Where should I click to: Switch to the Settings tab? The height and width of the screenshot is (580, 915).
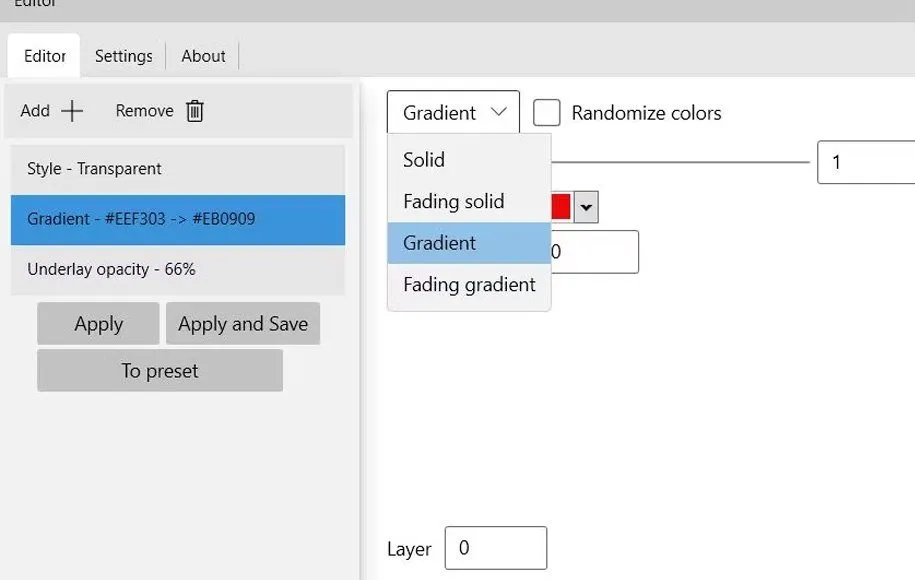point(124,56)
